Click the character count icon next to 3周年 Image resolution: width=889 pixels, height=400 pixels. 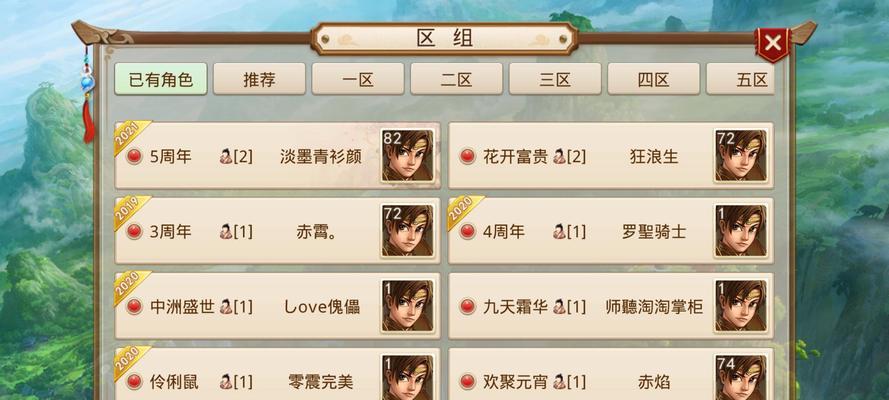coord(226,231)
